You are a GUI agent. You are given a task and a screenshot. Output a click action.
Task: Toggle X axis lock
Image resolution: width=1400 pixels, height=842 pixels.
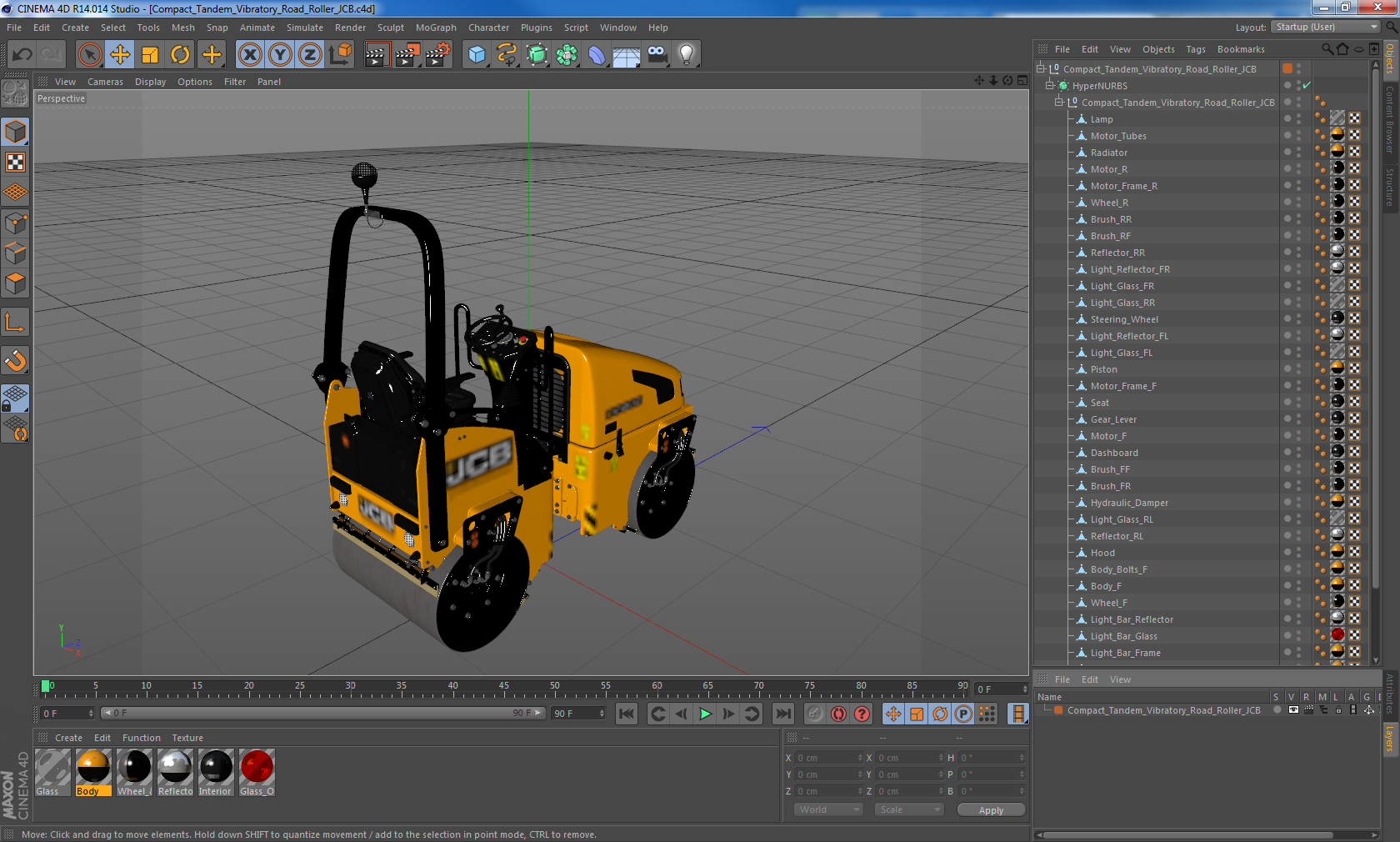click(x=249, y=55)
